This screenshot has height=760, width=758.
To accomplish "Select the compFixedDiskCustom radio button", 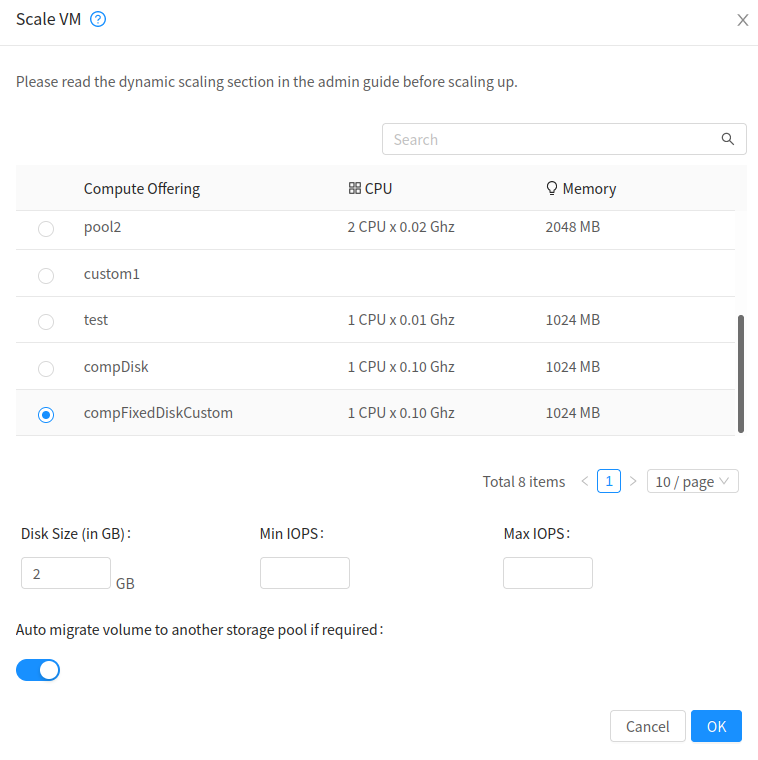I will [x=46, y=415].
